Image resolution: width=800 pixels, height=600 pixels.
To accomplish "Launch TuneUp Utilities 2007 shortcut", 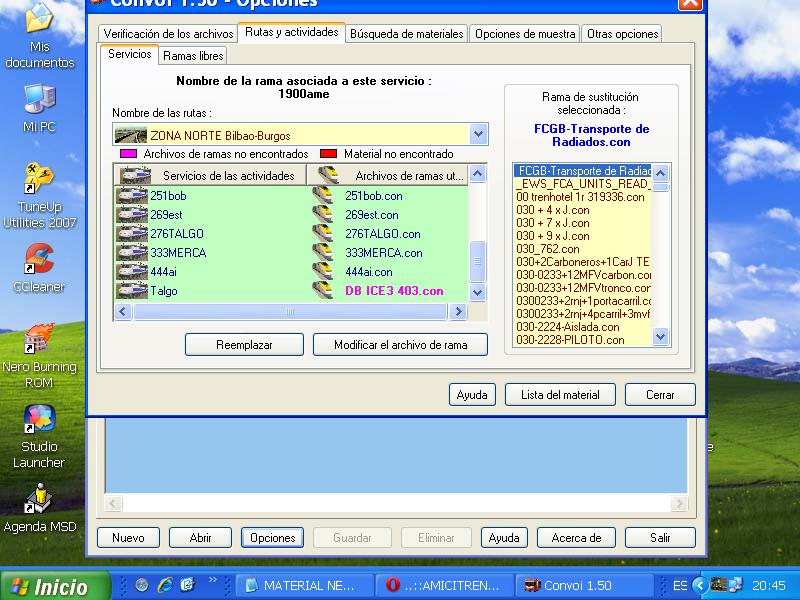I will [40, 178].
